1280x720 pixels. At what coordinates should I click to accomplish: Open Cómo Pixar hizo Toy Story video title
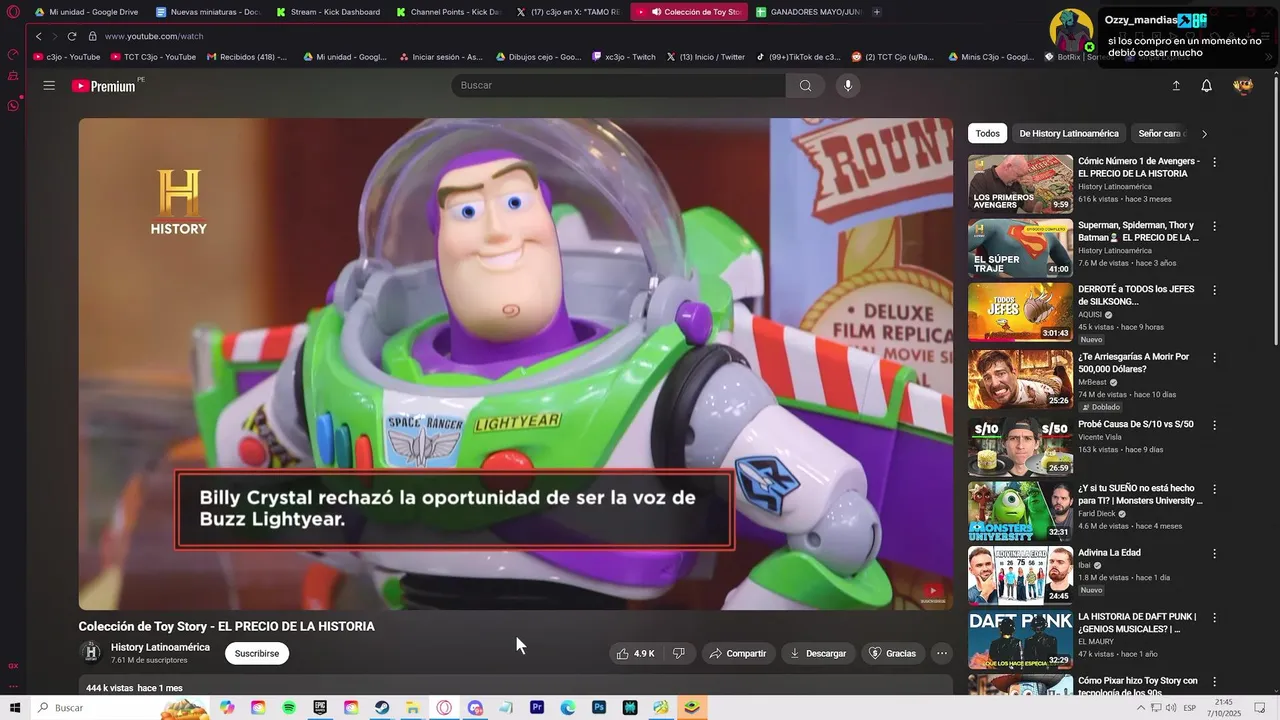pyautogui.click(x=1138, y=687)
